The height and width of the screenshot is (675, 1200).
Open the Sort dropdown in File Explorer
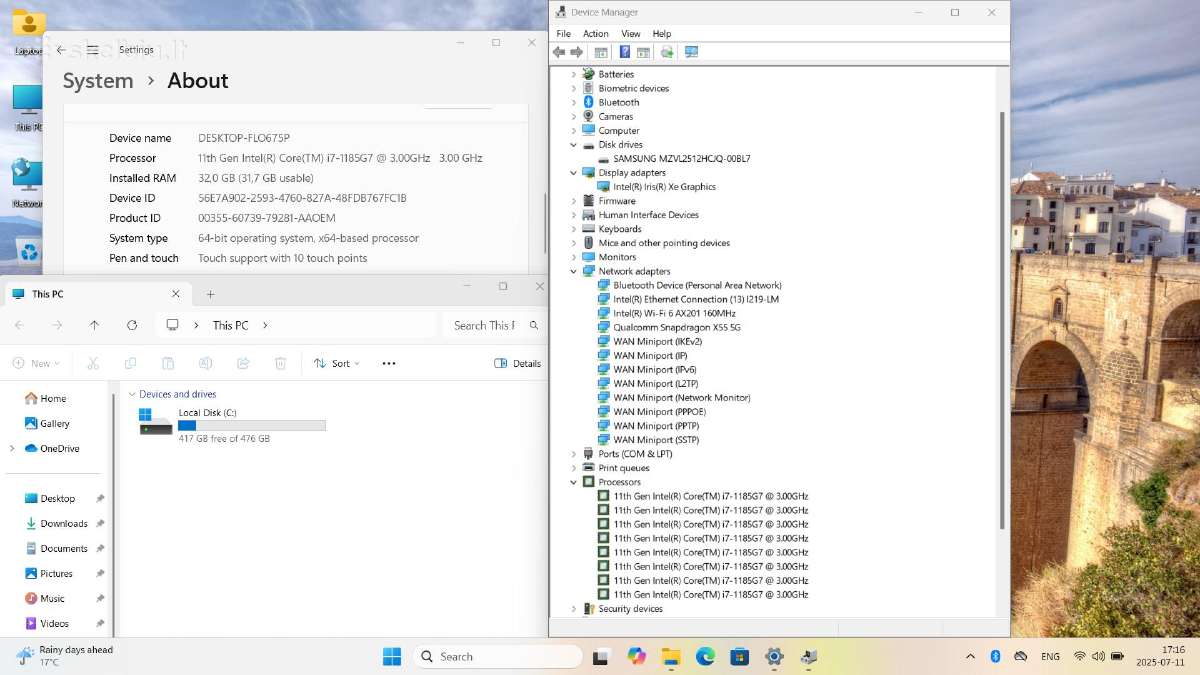click(337, 363)
